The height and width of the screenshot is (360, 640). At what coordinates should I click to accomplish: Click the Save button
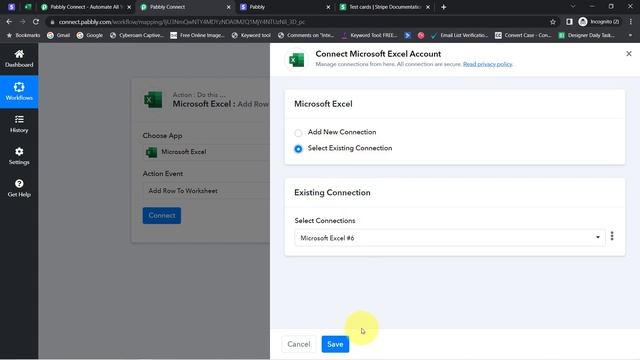click(335, 344)
